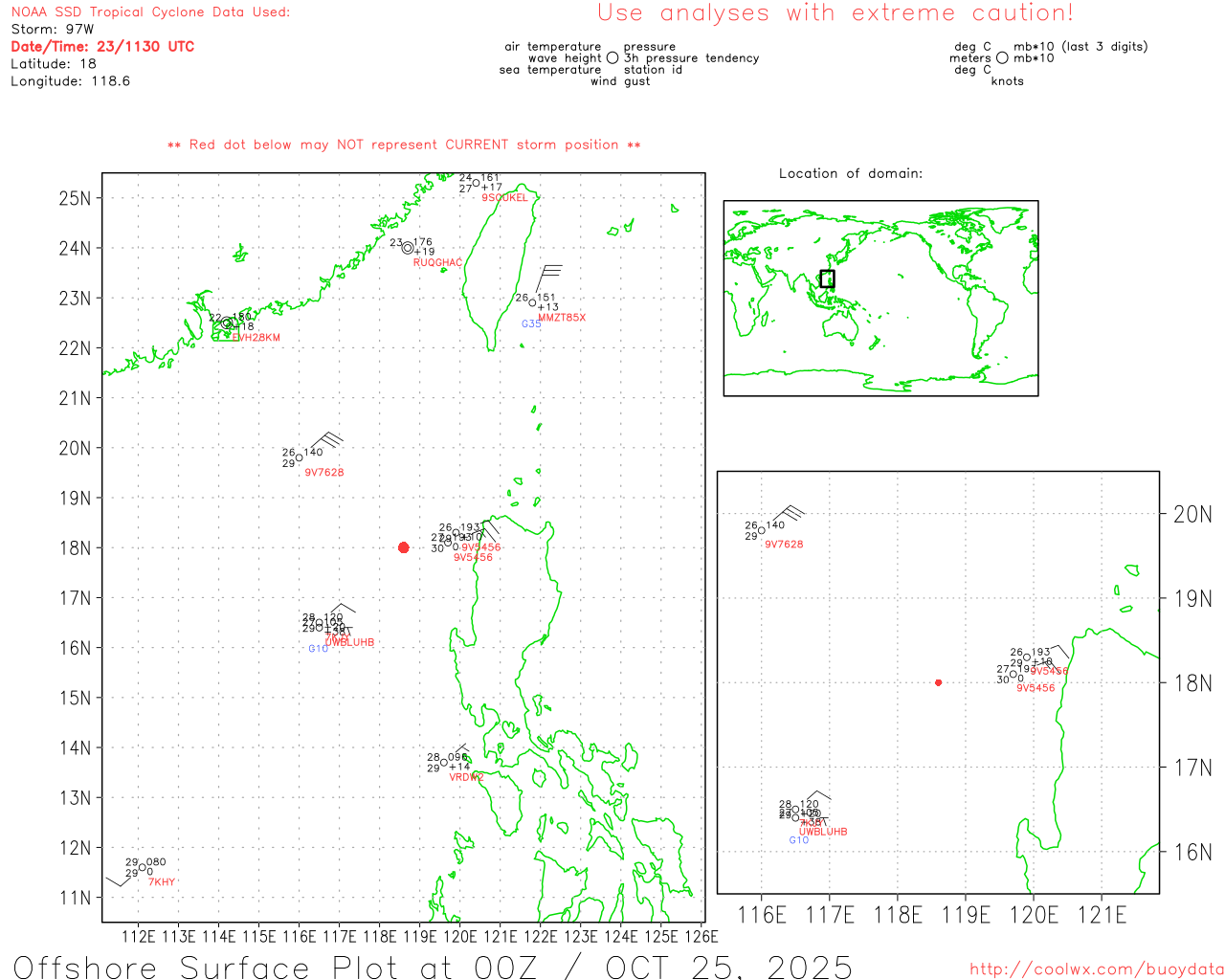Click the red storm dot in zoomed inset
Viewport: 1225px width, 980px height.
click(x=938, y=682)
